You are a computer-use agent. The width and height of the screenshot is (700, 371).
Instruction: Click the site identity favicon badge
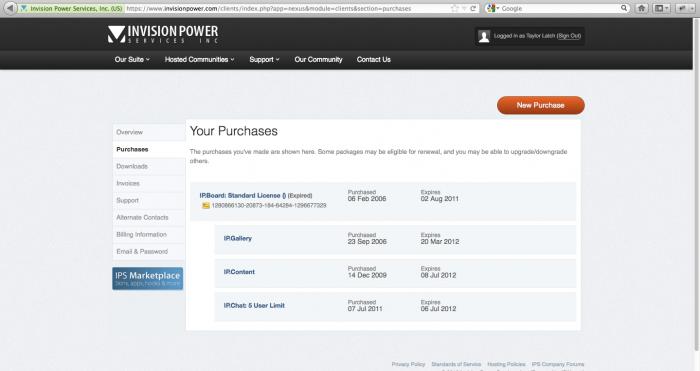(72, 8)
